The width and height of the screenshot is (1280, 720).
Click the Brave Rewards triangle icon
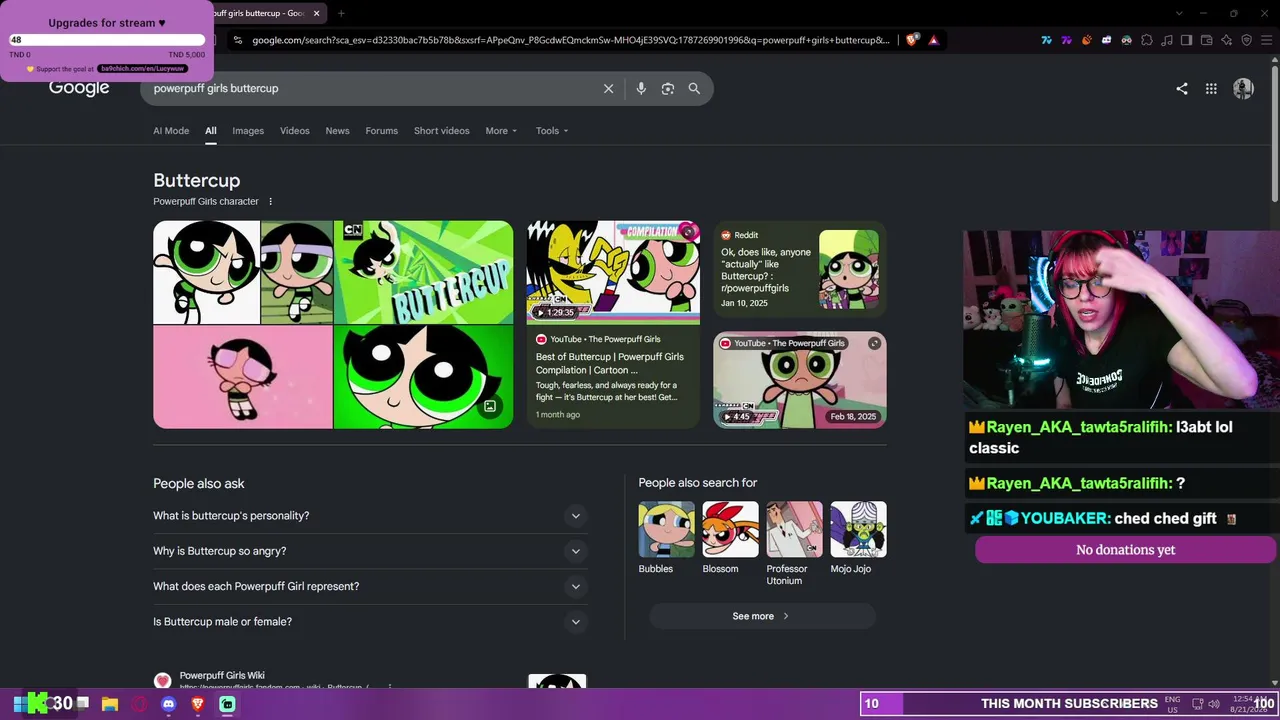point(934,40)
